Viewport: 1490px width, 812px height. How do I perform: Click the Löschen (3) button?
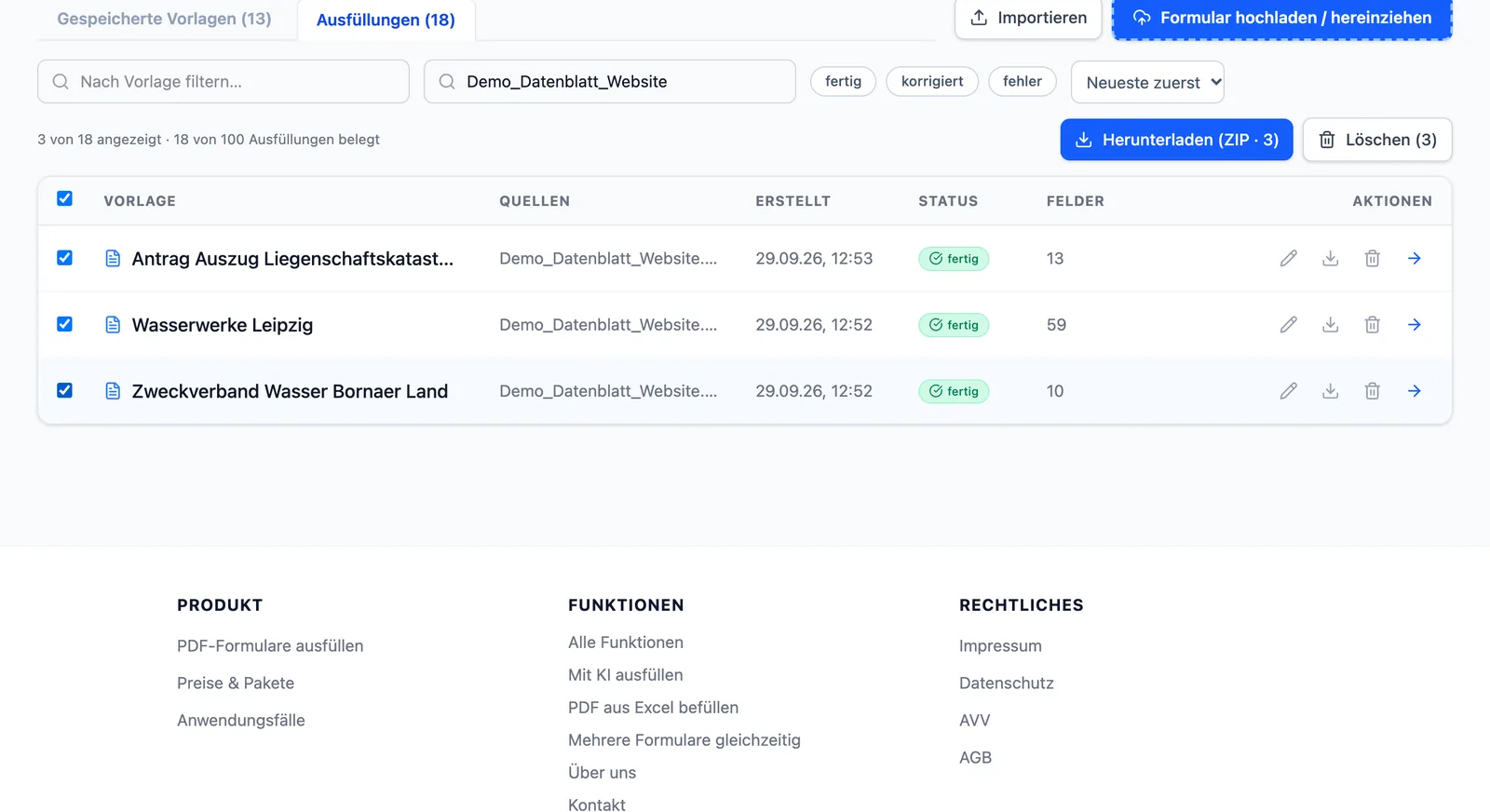1377,140
